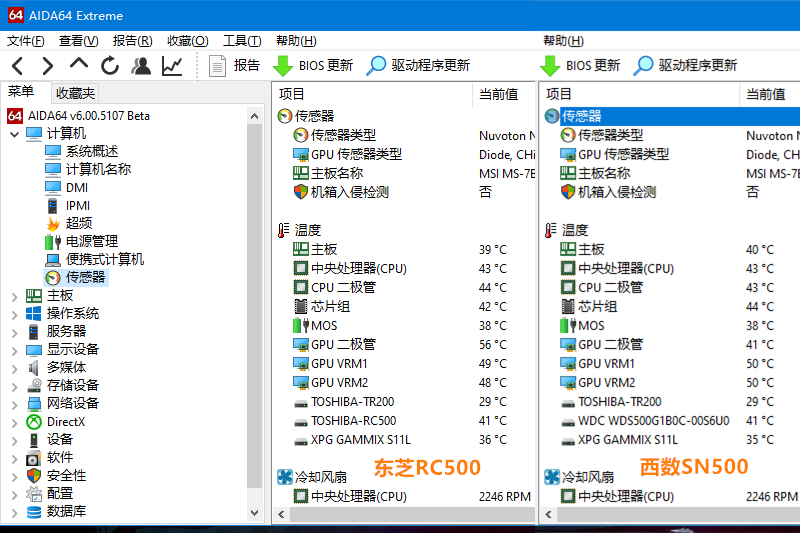This screenshot has height=533, width=800.
Task: Expand the 服务器 tree node
Action: click(x=15, y=333)
